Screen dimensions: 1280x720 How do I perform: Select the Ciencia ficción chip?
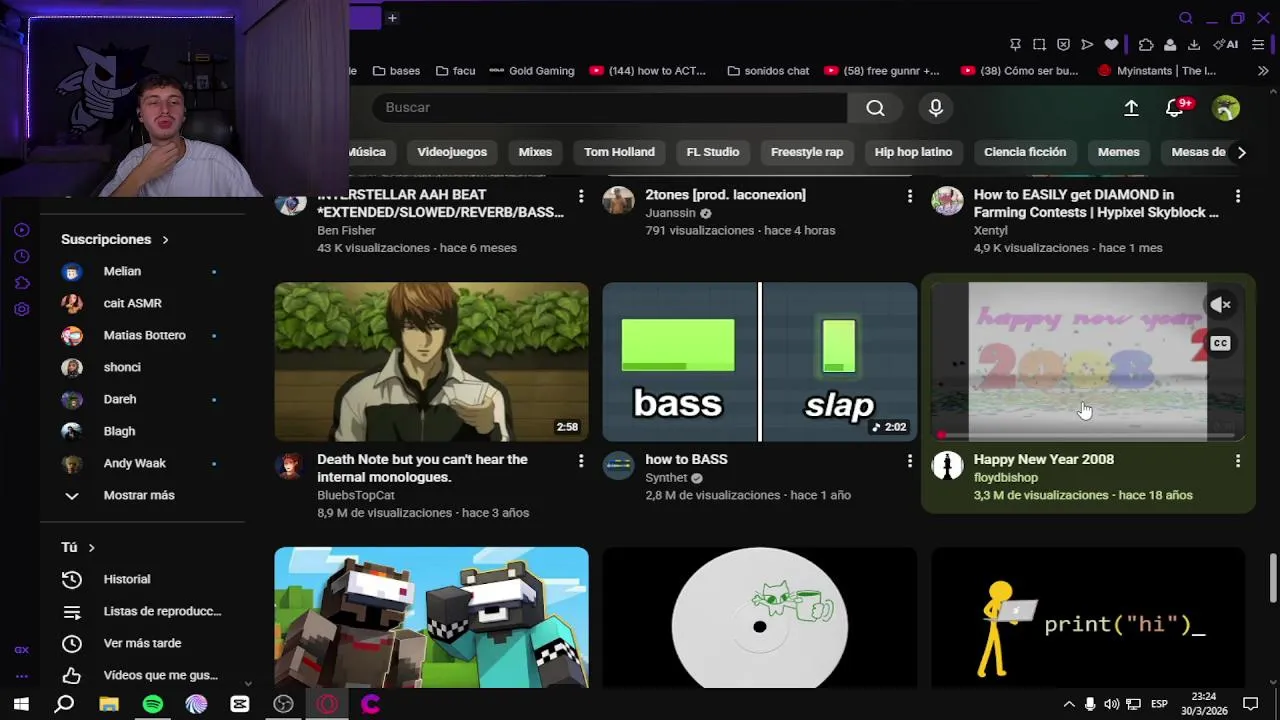1025,152
